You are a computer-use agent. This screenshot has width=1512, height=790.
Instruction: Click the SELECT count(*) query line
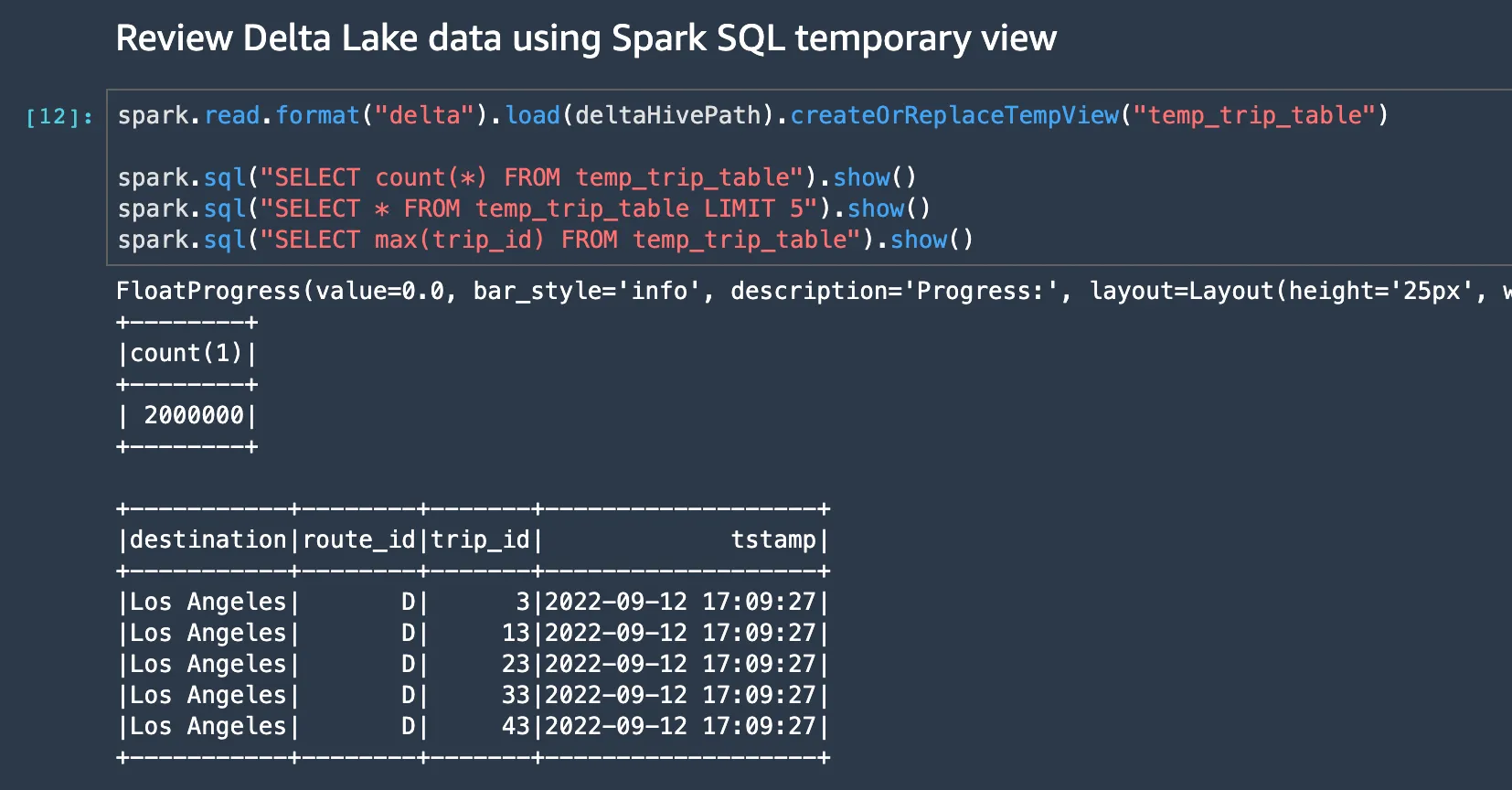[x=516, y=177]
